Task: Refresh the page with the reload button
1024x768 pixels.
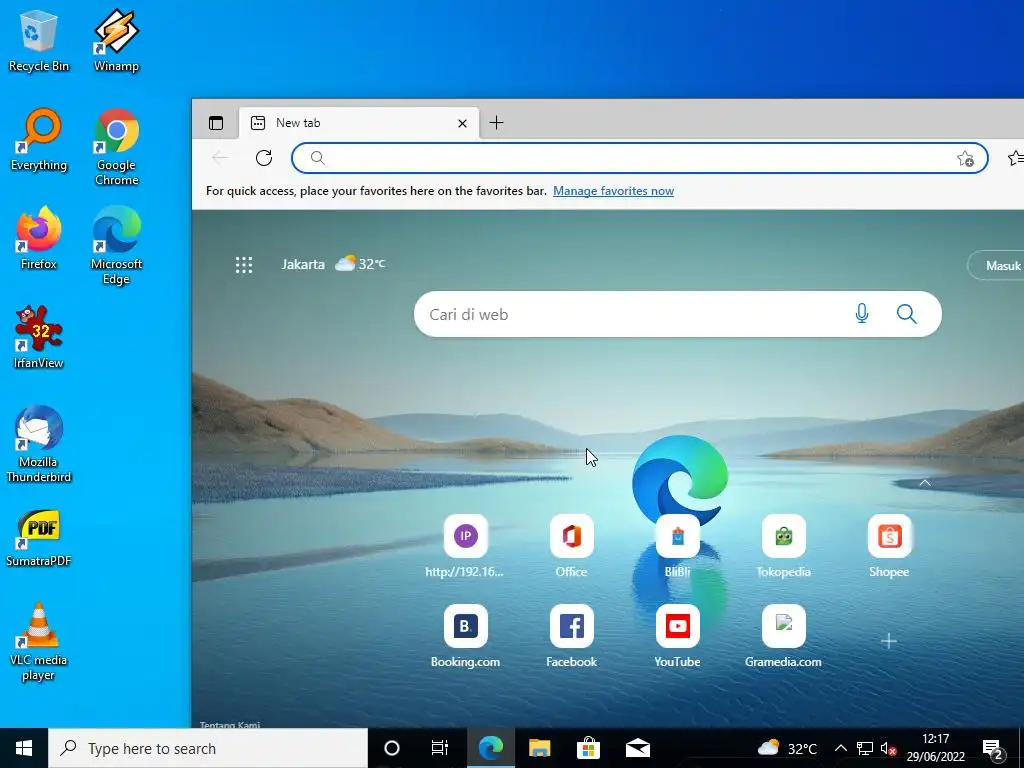Action: click(264, 157)
